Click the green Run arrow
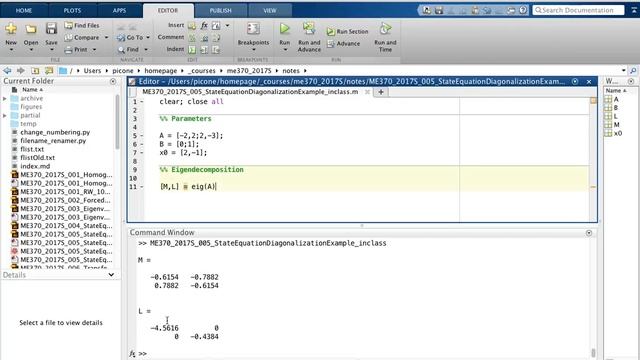The height and width of the screenshot is (360, 640). 284,29
